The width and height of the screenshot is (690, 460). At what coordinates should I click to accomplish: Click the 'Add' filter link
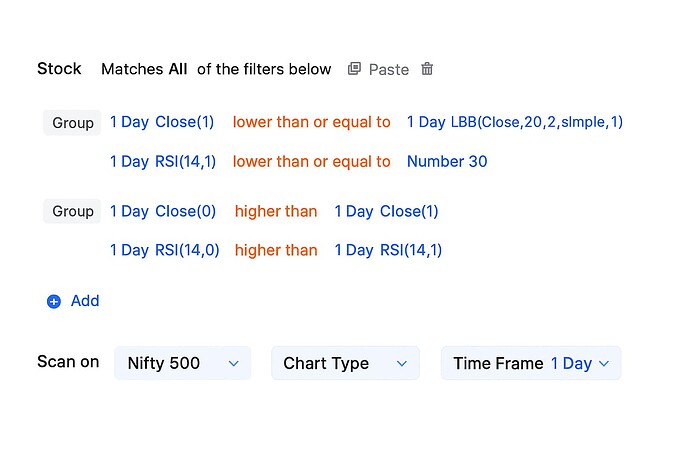tap(85, 301)
